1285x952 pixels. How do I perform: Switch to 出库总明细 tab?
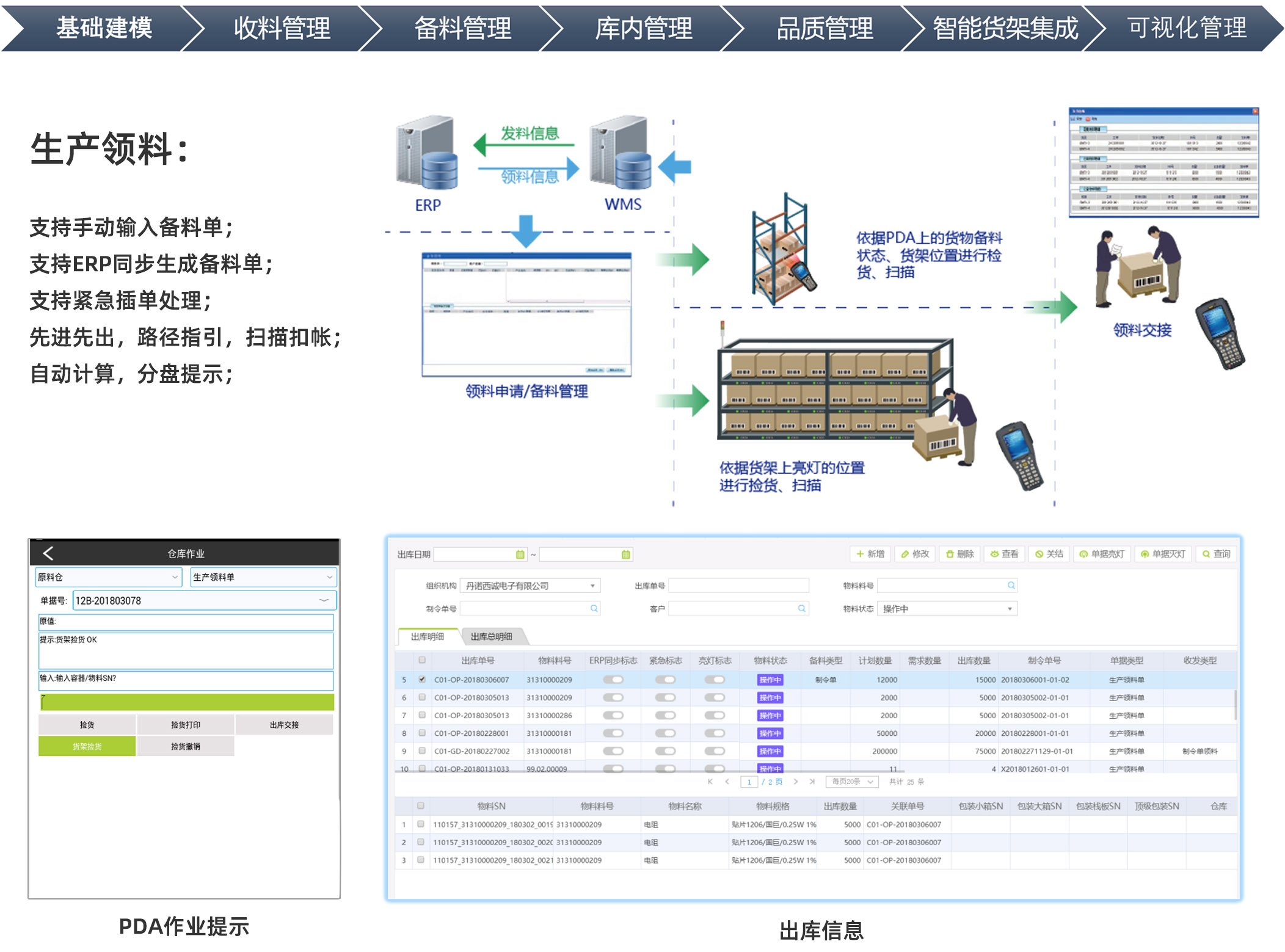(491, 636)
